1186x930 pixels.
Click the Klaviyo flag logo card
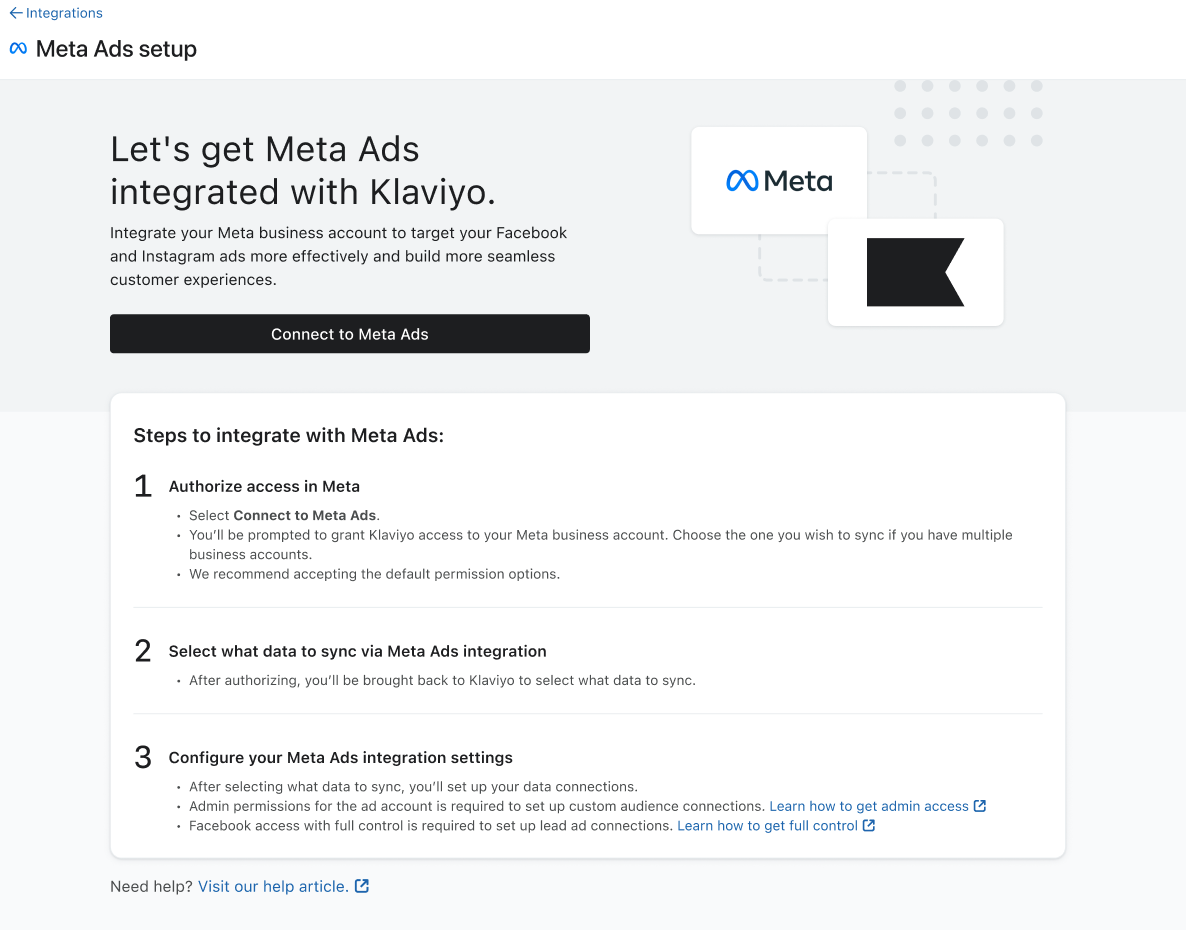coord(915,272)
